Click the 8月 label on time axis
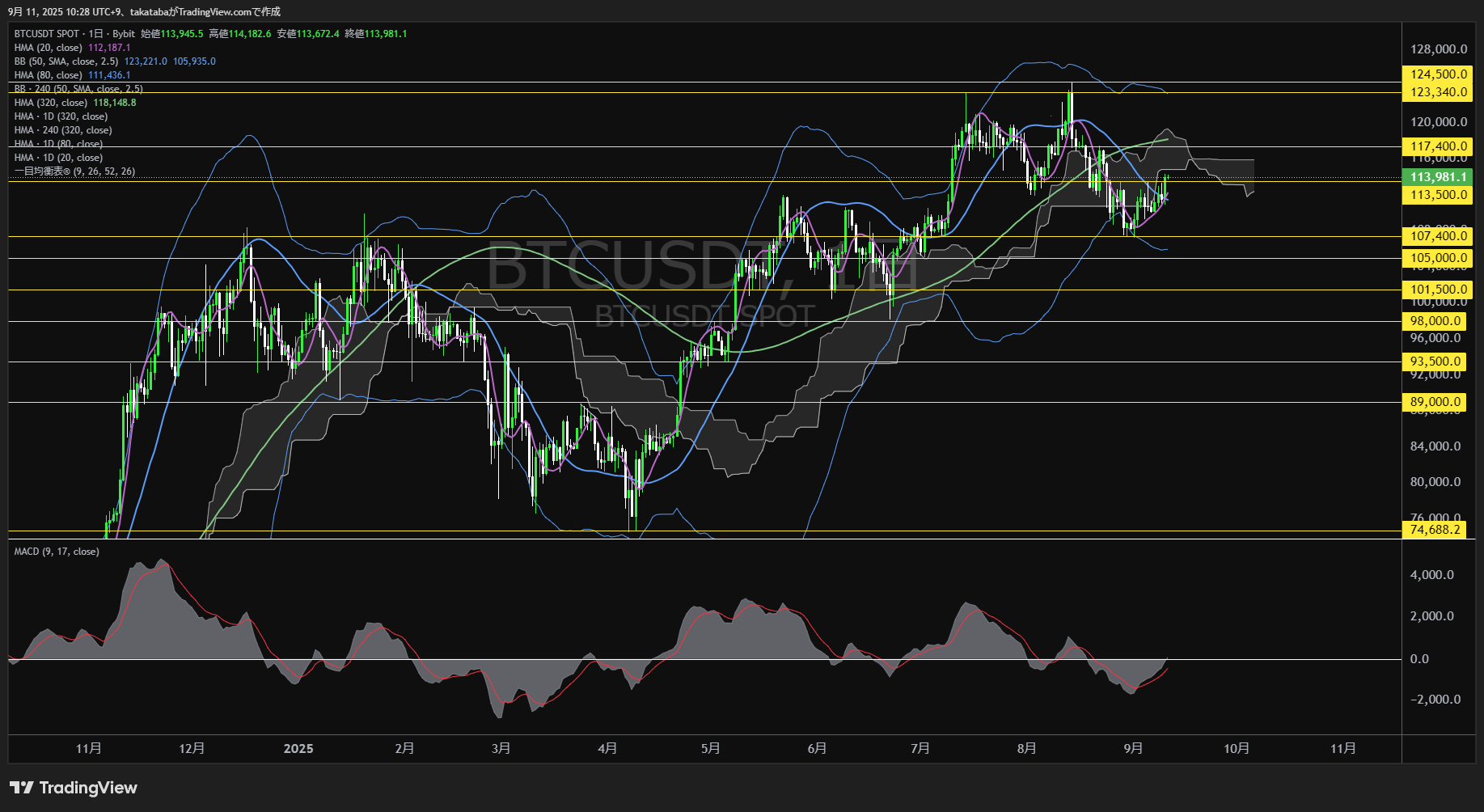This screenshot has width=1484, height=812. [x=1026, y=748]
